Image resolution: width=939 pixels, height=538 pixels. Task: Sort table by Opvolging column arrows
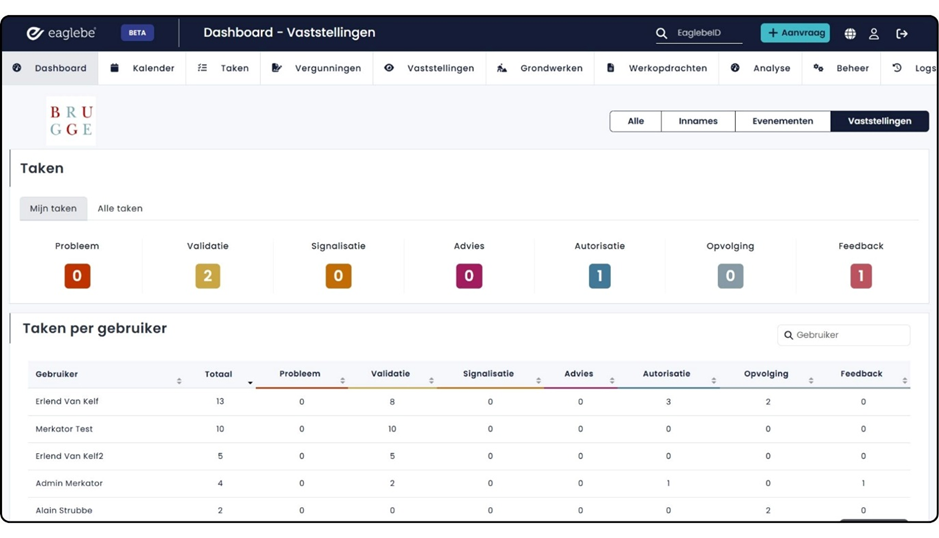click(x=811, y=380)
